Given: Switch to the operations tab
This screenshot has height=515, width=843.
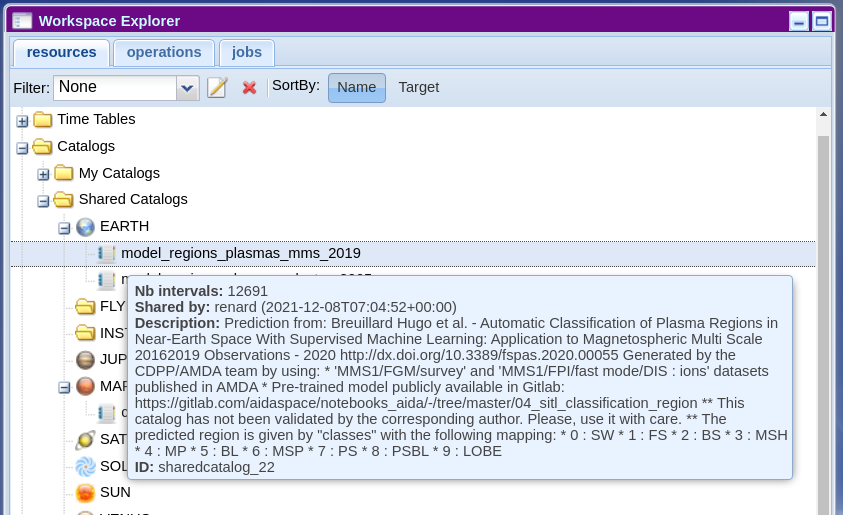Looking at the screenshot, I should [164, 52].
